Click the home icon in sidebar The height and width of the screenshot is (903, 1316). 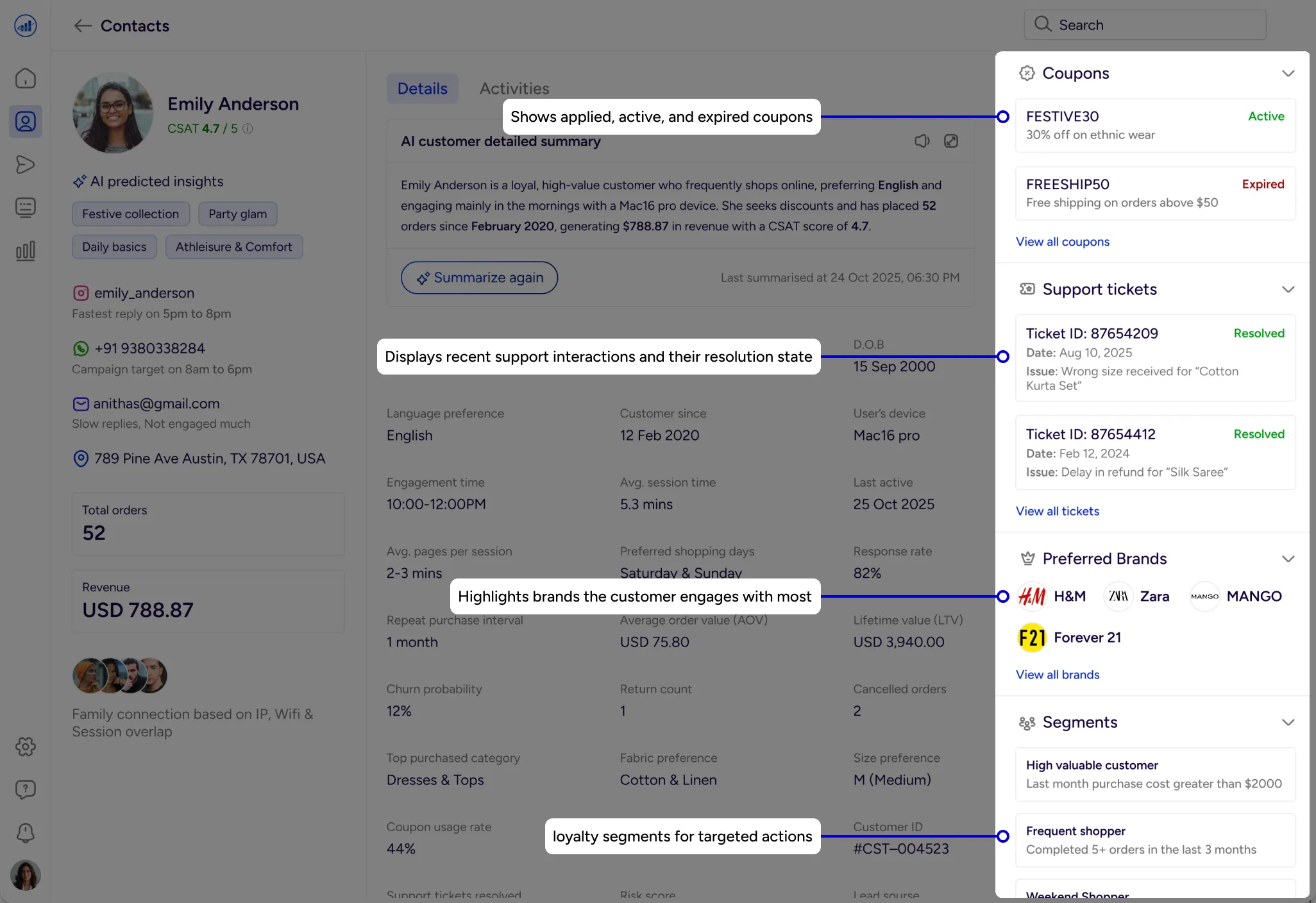click(x=26, y=78)
